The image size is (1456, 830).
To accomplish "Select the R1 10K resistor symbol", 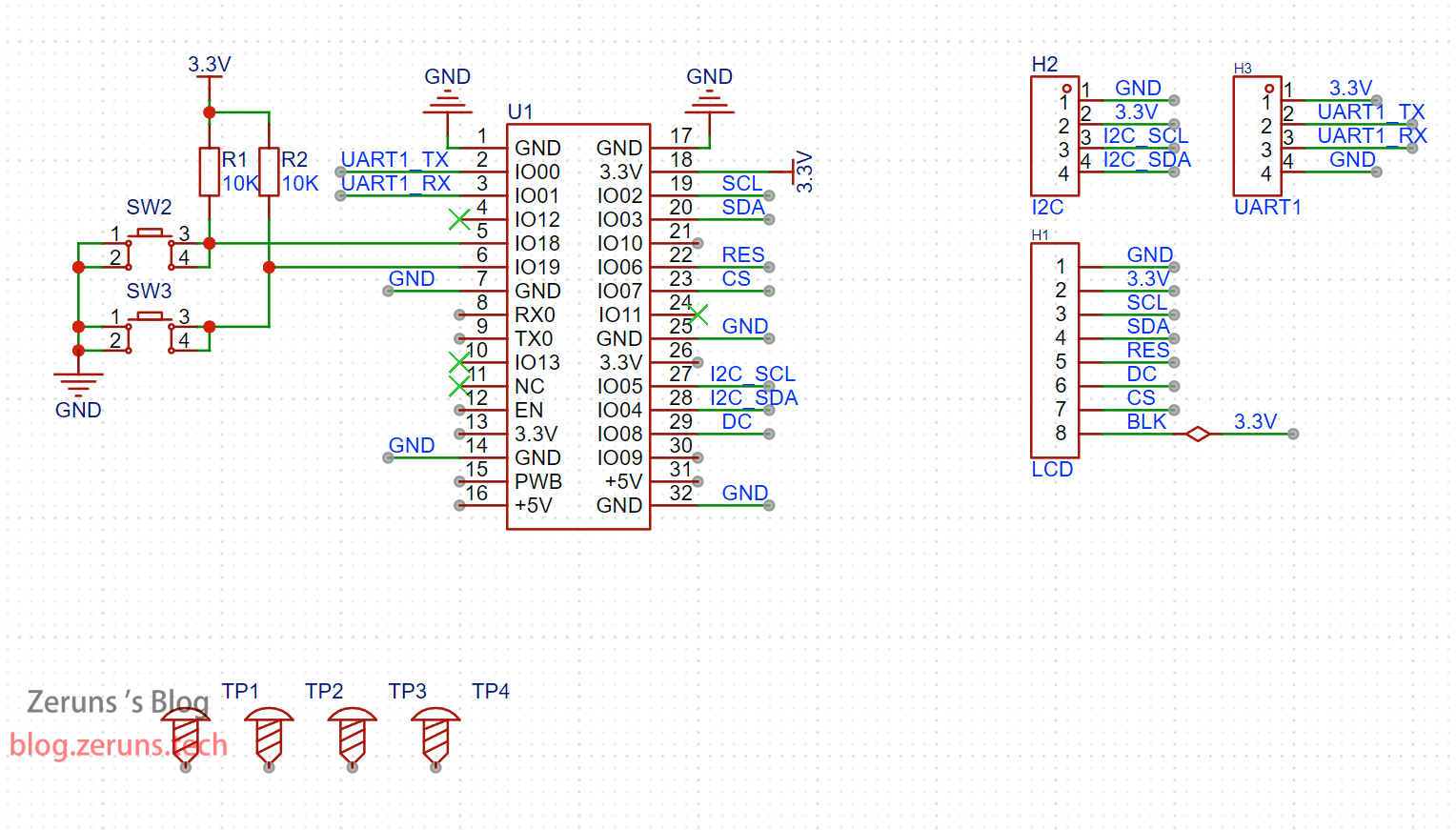I will (x=210, y=172).
